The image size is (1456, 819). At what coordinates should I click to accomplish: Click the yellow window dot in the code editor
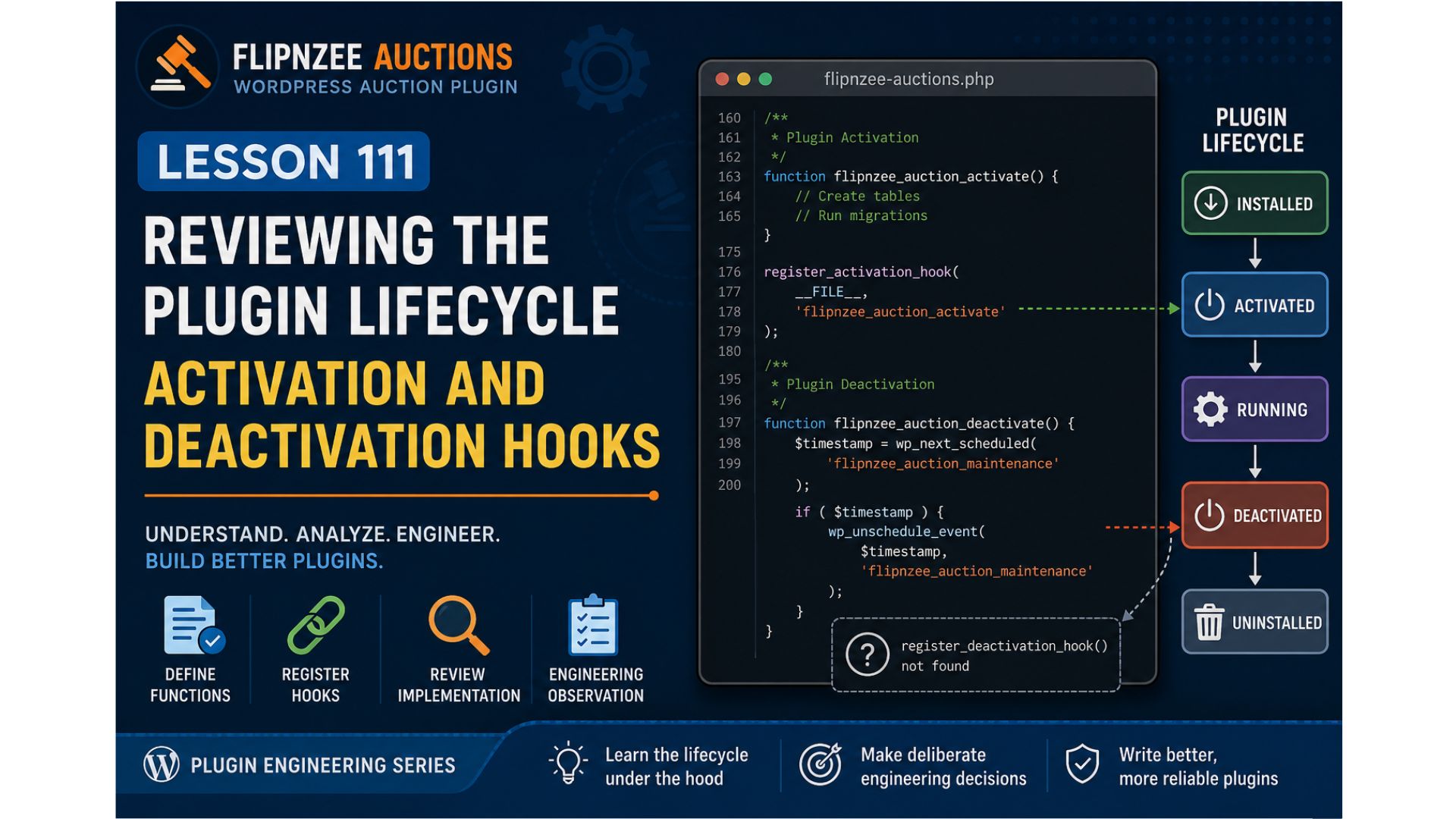pos(744,79)
